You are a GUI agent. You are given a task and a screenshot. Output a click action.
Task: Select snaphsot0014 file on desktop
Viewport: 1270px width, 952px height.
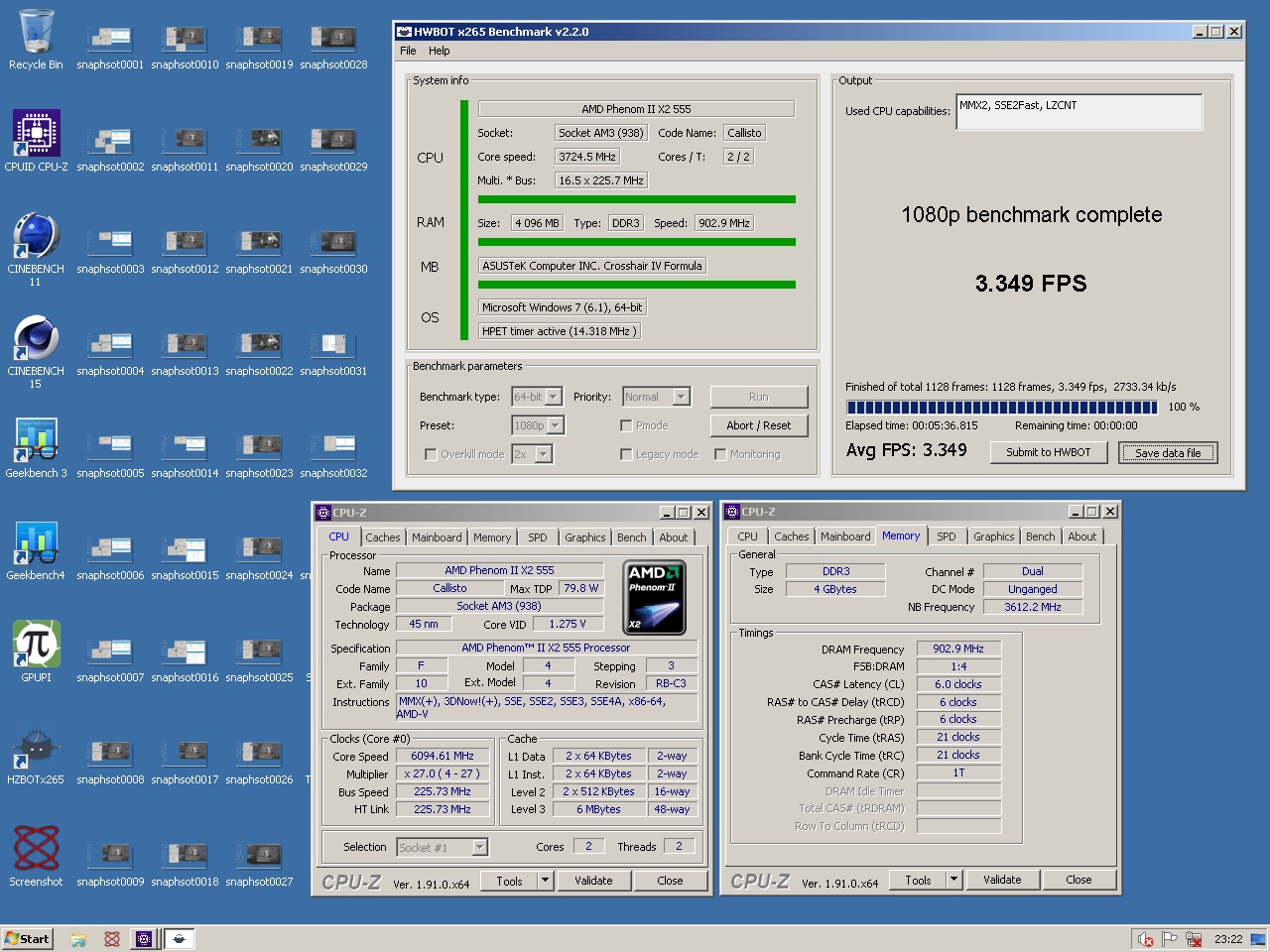click(185, 455)
